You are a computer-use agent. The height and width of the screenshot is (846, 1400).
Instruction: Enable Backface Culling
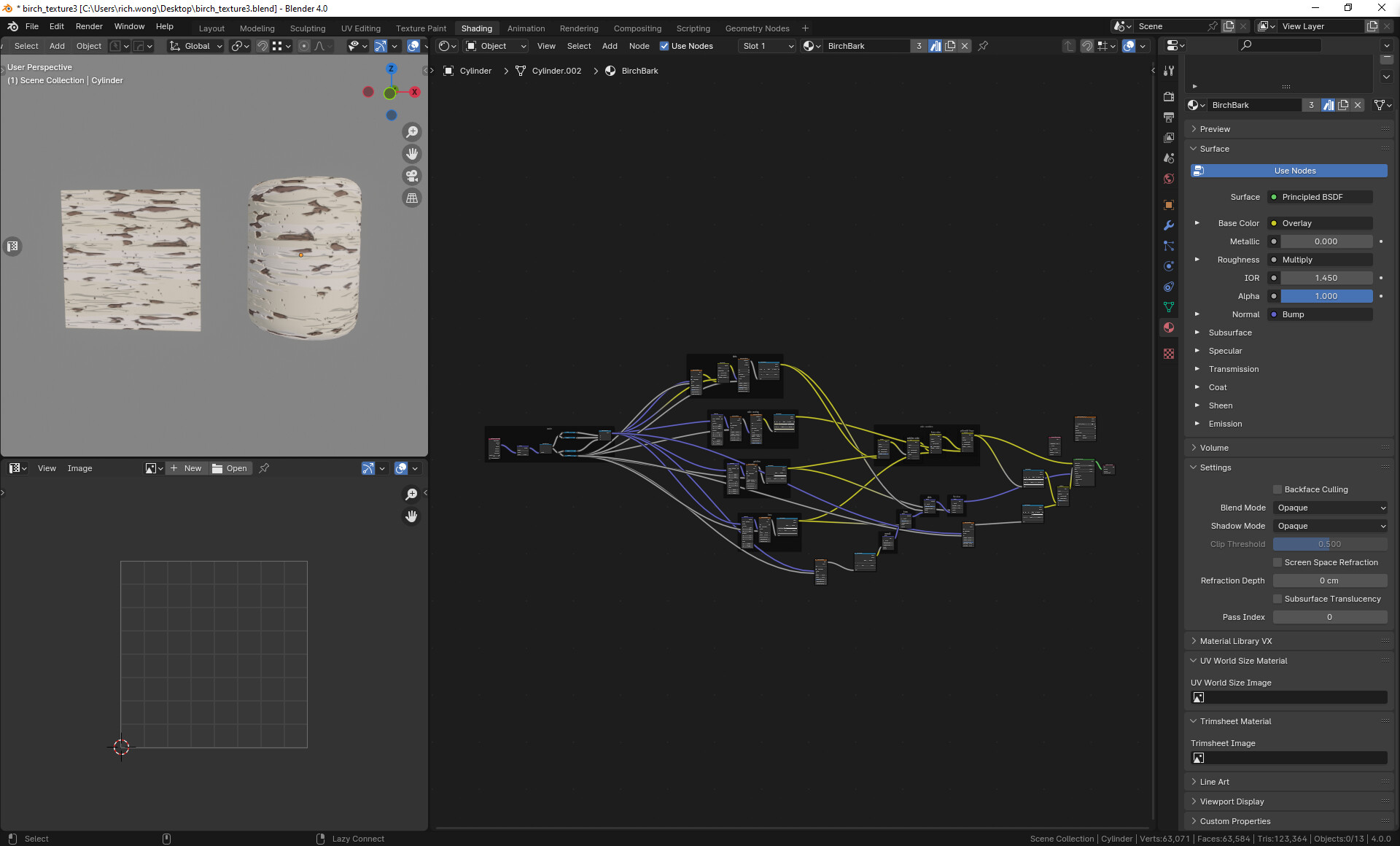1277,489
